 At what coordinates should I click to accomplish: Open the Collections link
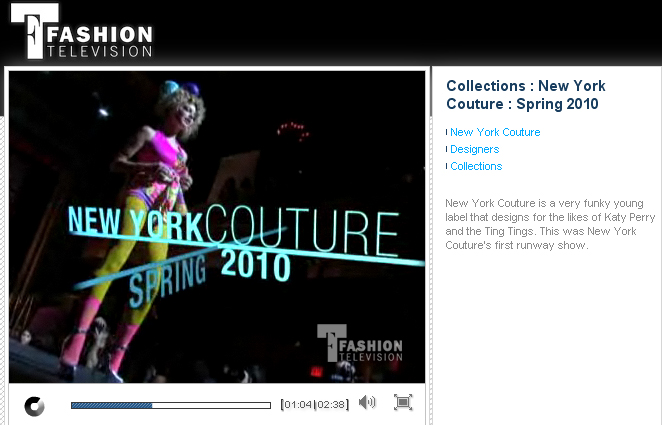pyautogui.click(x=476, y=166)
